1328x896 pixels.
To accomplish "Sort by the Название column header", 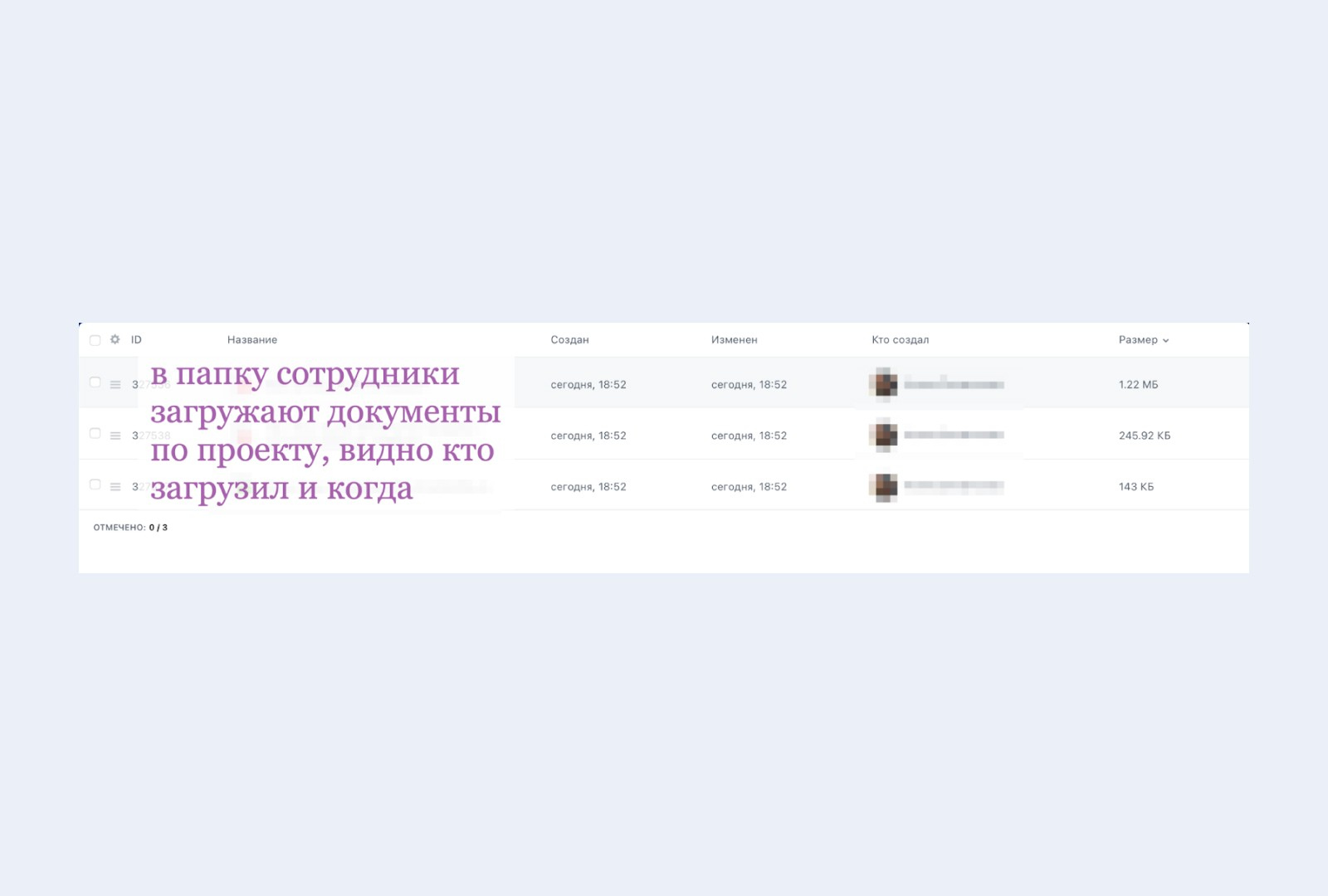I will point(252,340).
